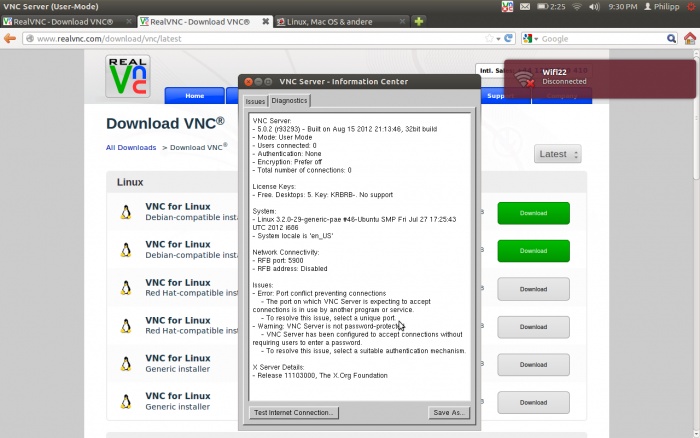700x438 pixels.
Task: Click the first VNC for Linux Generic installer title
Action: (x=178, y=358)
